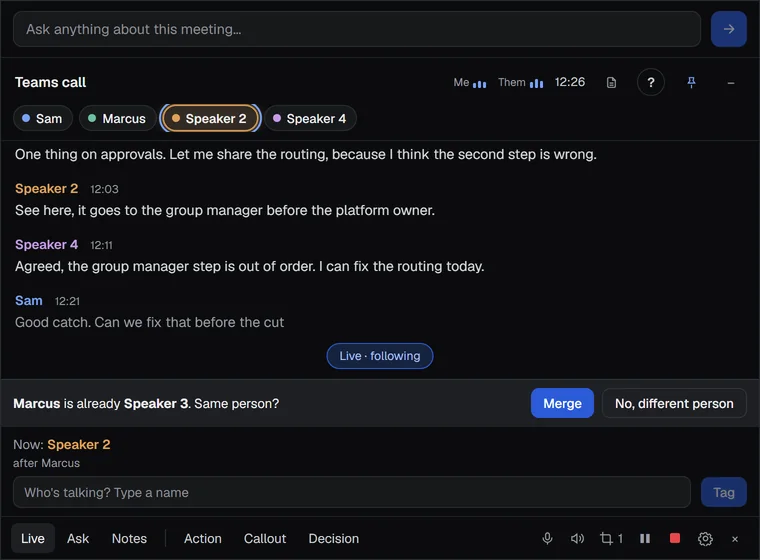760x560 pixels.
Task: Minimize the panel with the dash icon
Action: (x=730, y=83)
